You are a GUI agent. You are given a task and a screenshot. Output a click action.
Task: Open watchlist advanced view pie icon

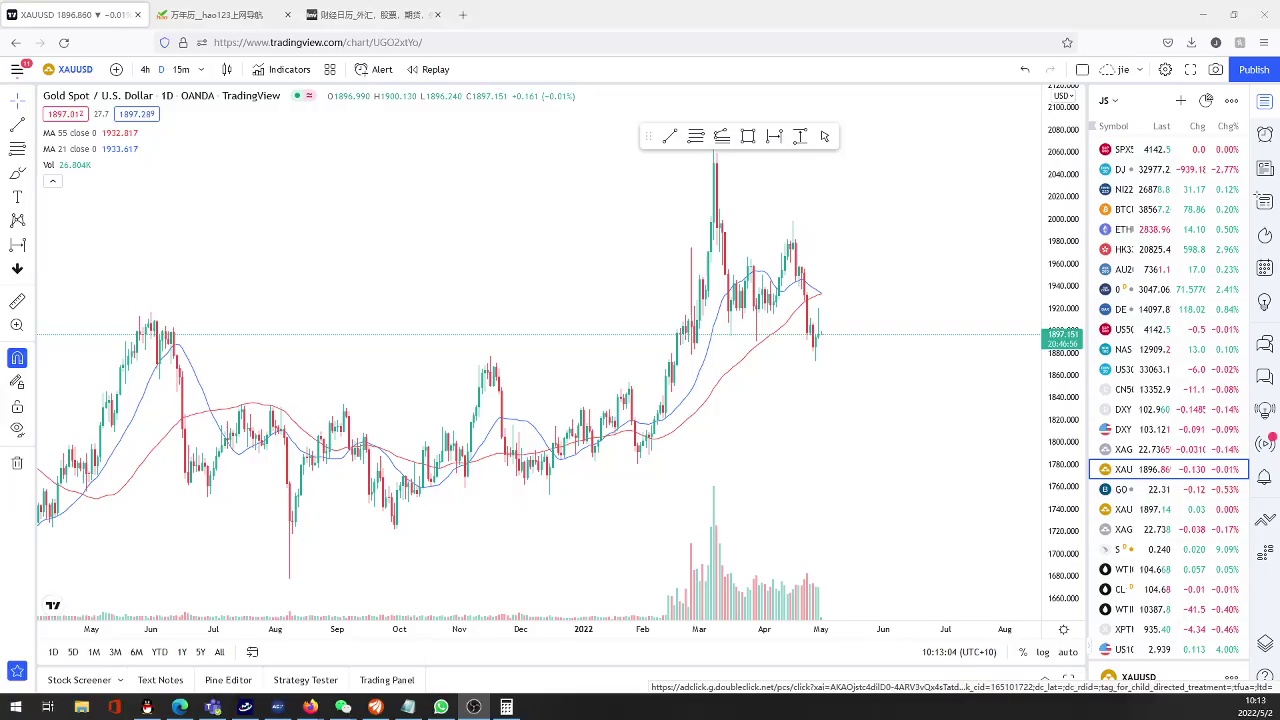1206,101
